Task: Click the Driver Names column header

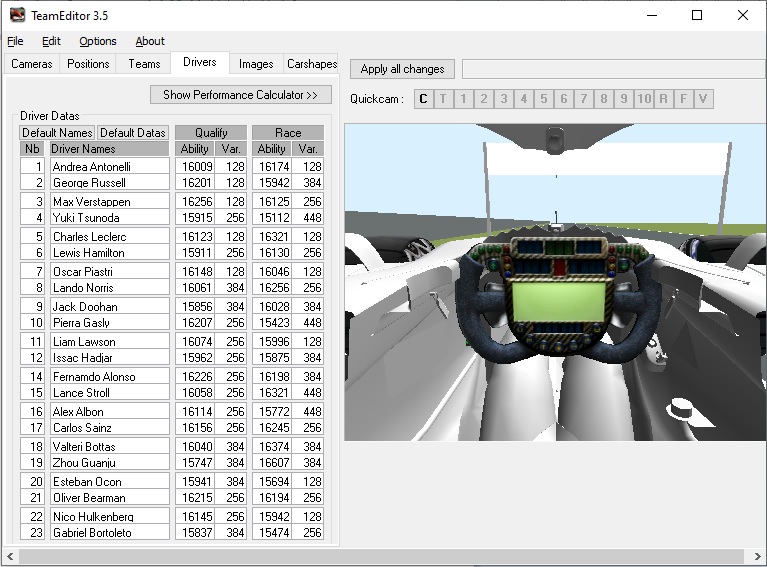Action: click(110, 149)
